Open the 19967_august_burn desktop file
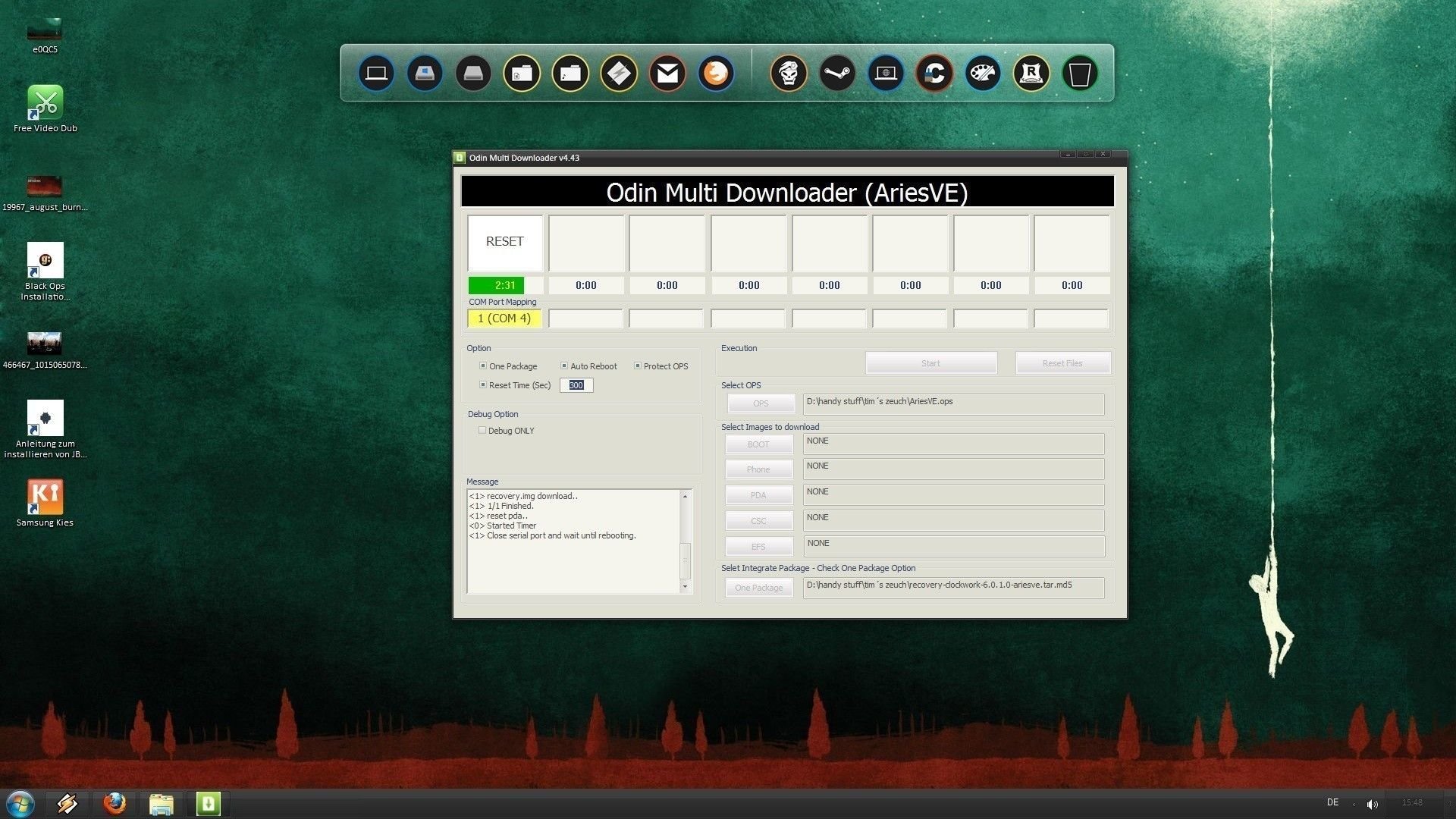This screenshot has width=1456, height=819. pos(45,193)
